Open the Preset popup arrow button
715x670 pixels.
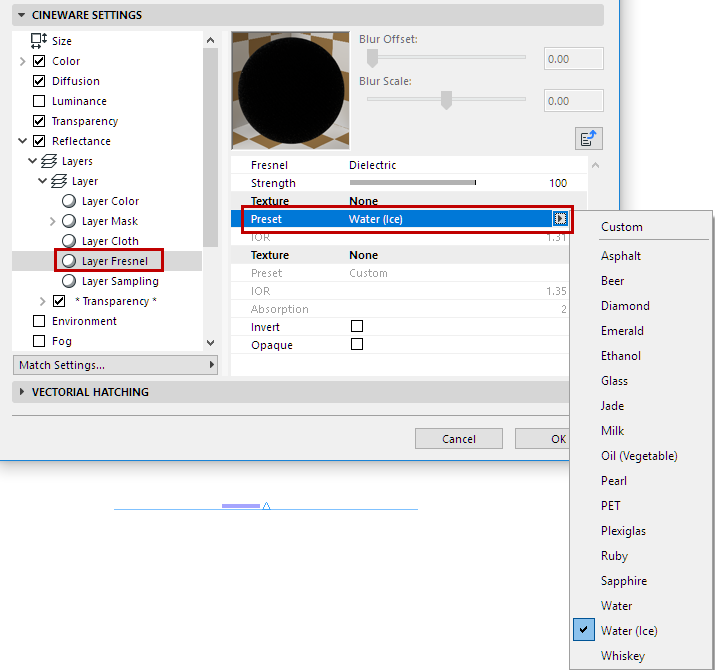[x=560, y=219]
